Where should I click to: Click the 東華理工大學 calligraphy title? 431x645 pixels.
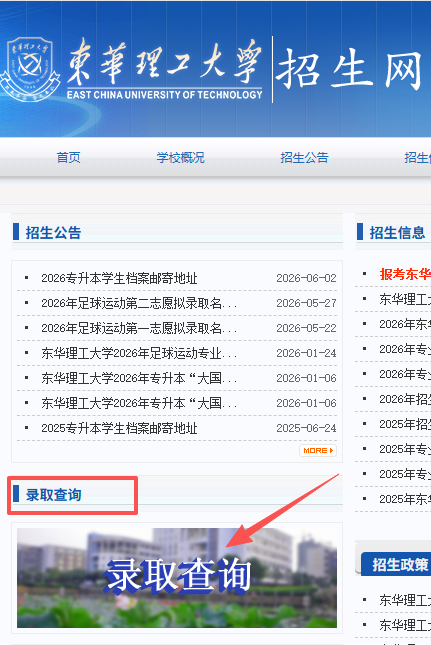point(165,62)
